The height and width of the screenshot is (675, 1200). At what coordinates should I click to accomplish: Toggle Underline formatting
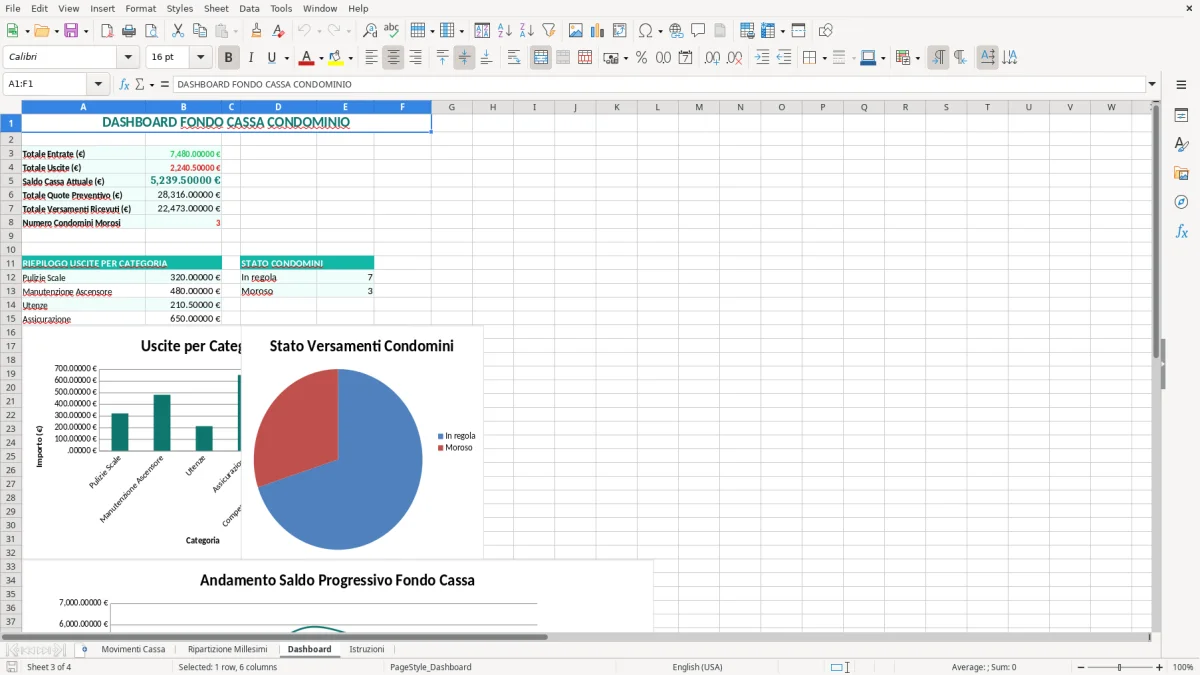tap(271, 58)
